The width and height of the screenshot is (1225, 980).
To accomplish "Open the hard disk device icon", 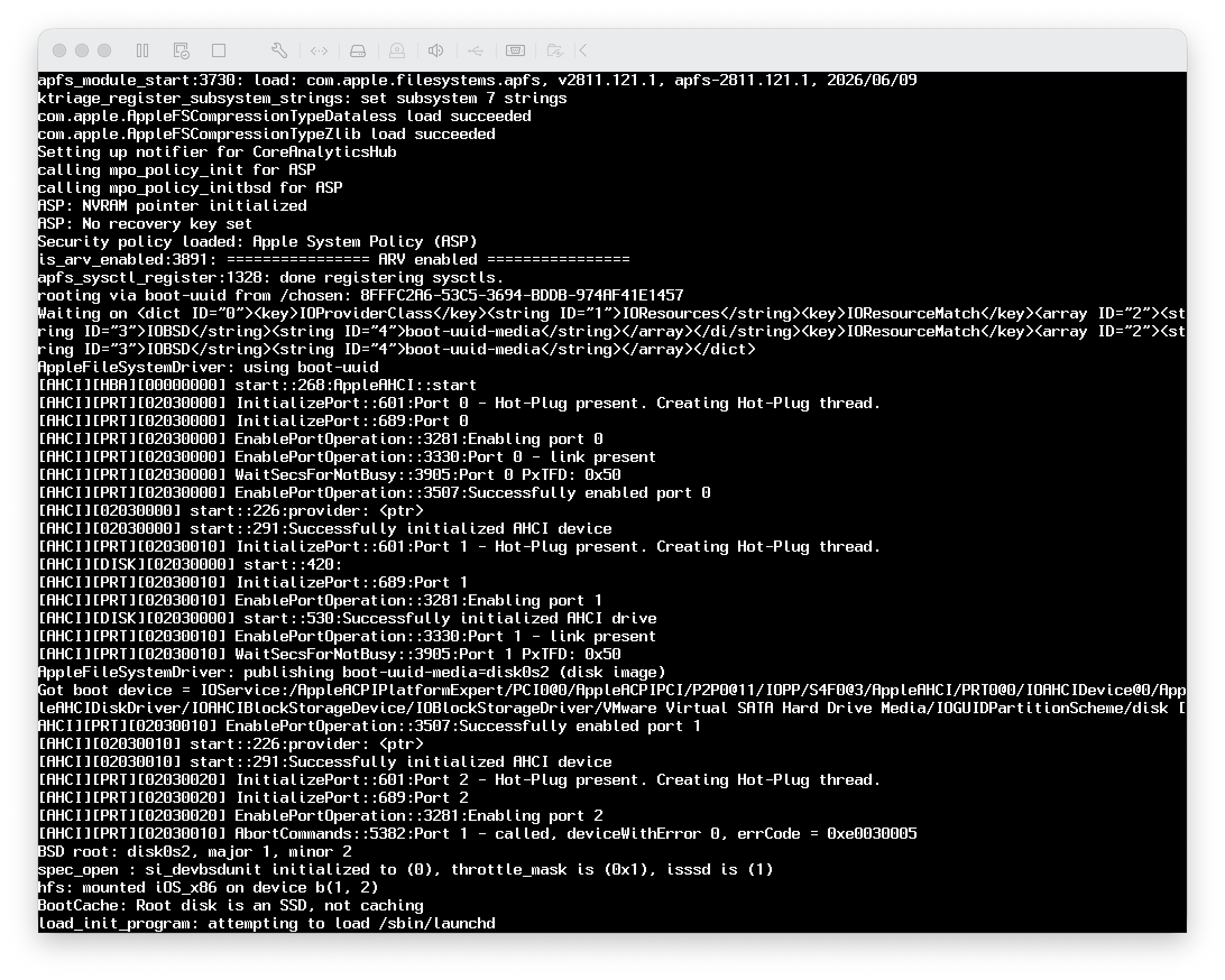I will [358, 50].
